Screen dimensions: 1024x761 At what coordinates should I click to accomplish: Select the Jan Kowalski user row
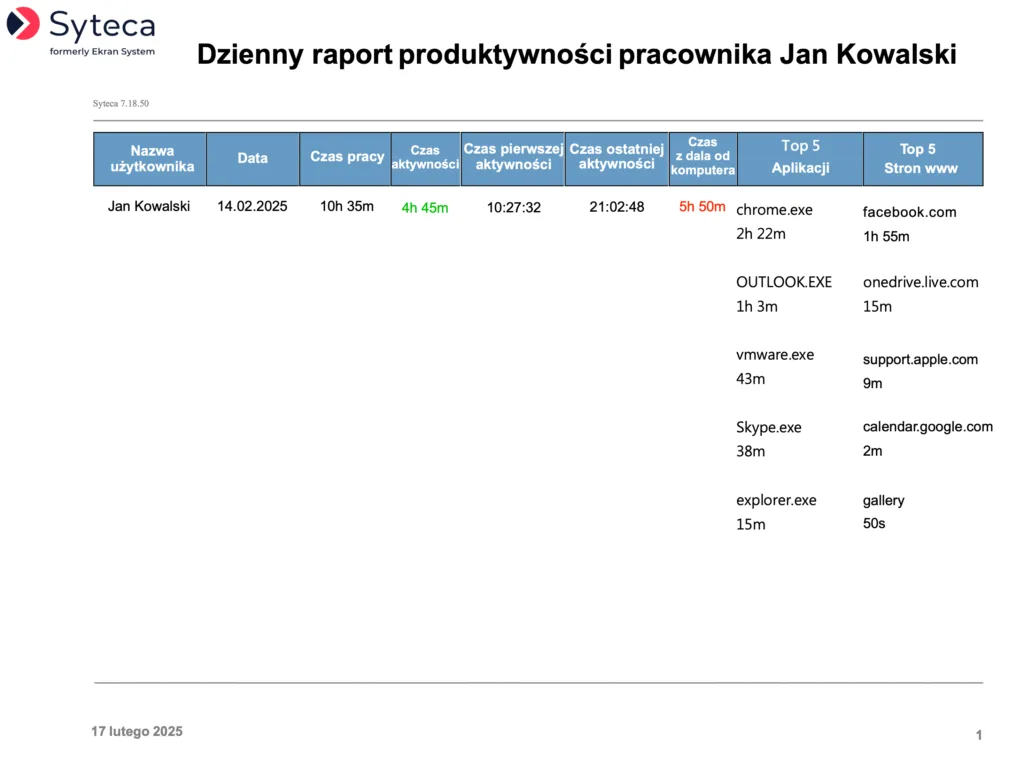[150, 206]
